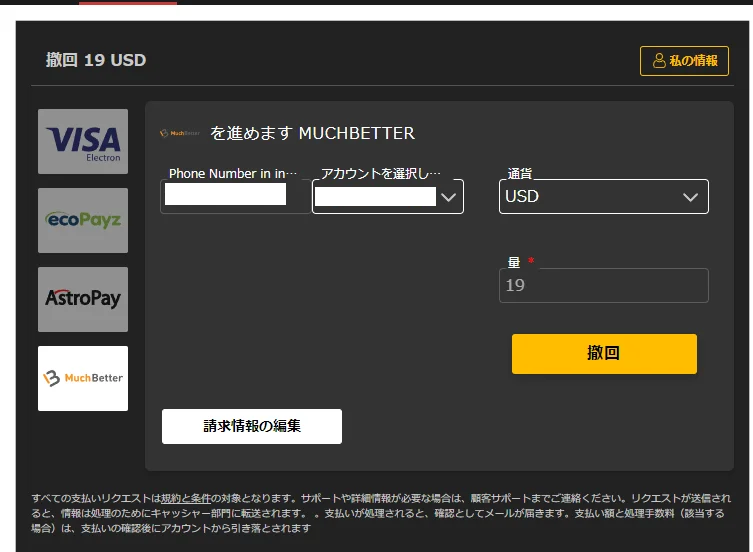Click the currency dropdown chevron arrow
Screen dimensions: 753x552
pyautogui.click(x=691, y=197)
